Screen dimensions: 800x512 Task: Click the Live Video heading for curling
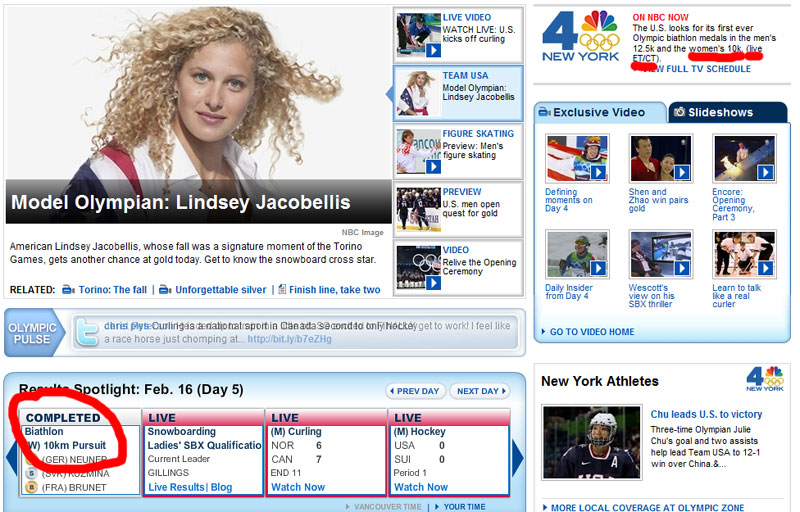[x=467, y=17]
